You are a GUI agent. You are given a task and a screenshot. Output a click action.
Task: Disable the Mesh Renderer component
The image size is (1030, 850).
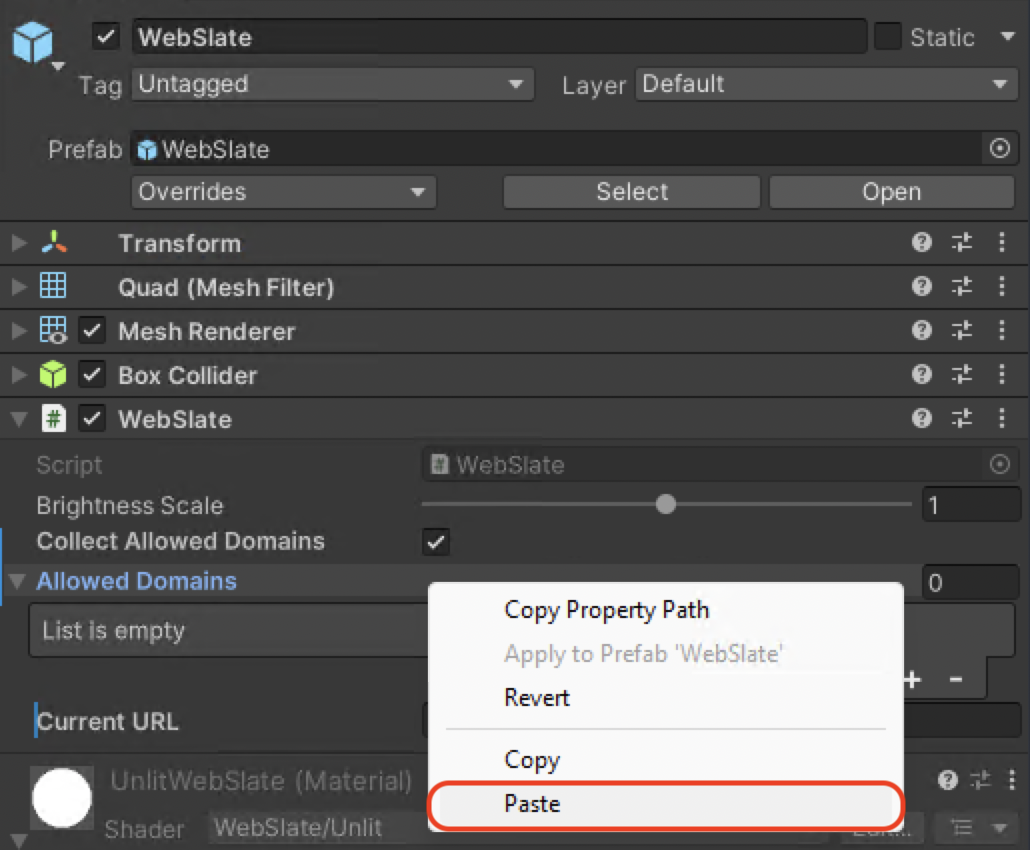pos(91,331)
